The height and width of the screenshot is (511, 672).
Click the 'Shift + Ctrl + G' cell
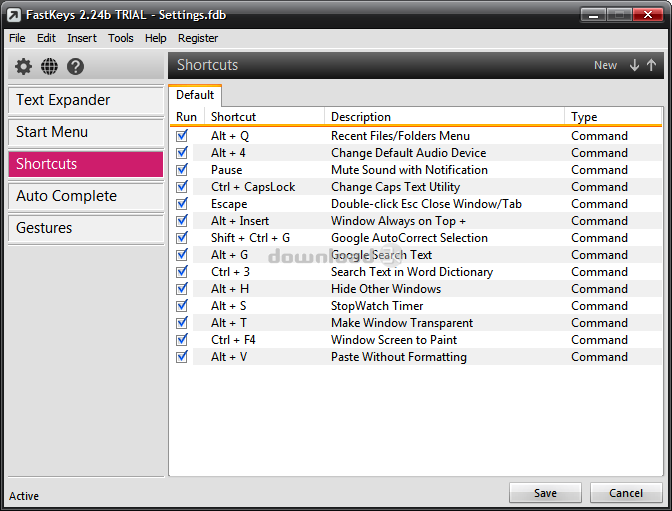click(250, 238)
